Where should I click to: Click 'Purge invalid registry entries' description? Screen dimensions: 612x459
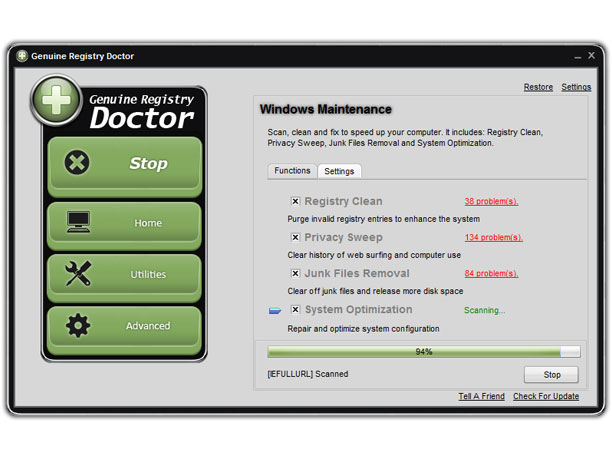click(x=383, y=219)
